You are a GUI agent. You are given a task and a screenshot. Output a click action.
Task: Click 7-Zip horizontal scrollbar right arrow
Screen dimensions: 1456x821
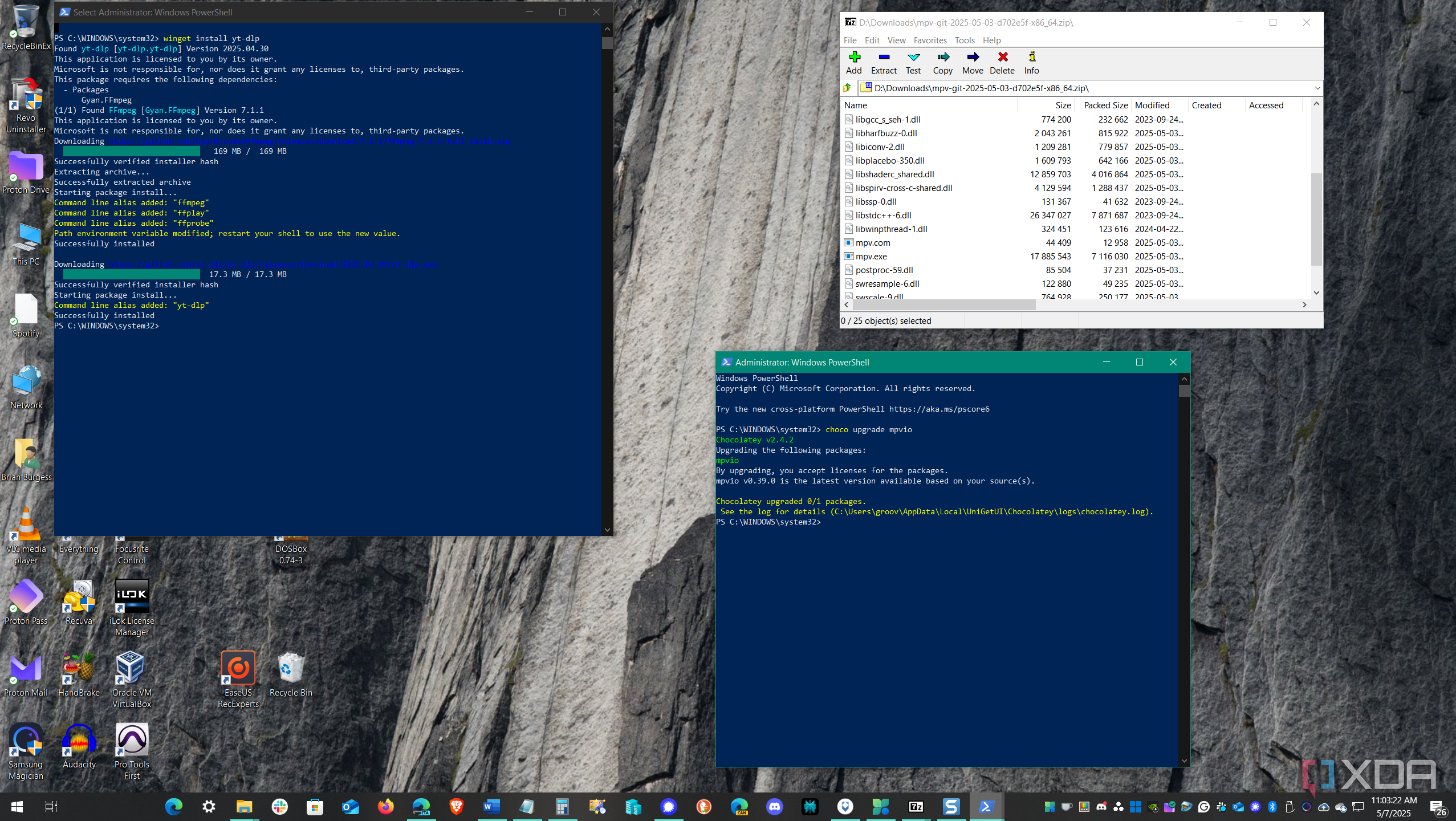1304,305
